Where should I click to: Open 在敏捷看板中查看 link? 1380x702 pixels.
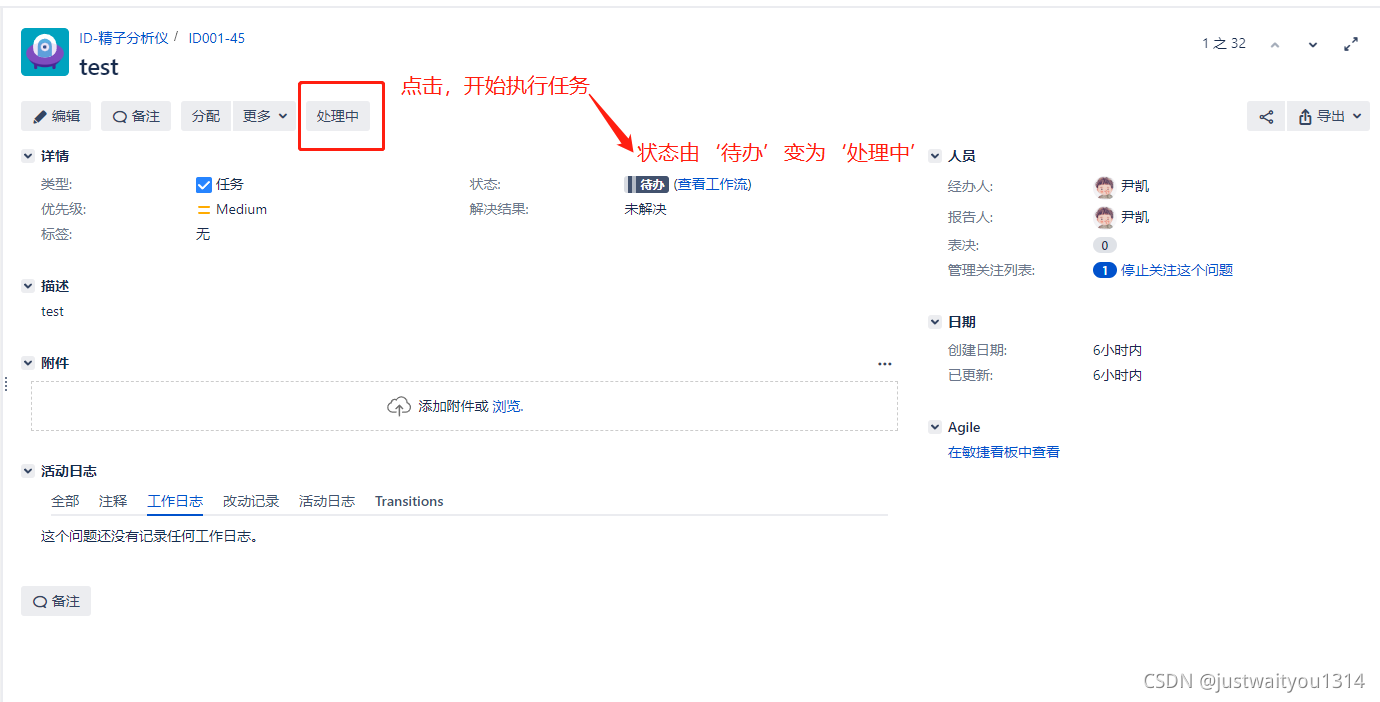coord(1004,452)
